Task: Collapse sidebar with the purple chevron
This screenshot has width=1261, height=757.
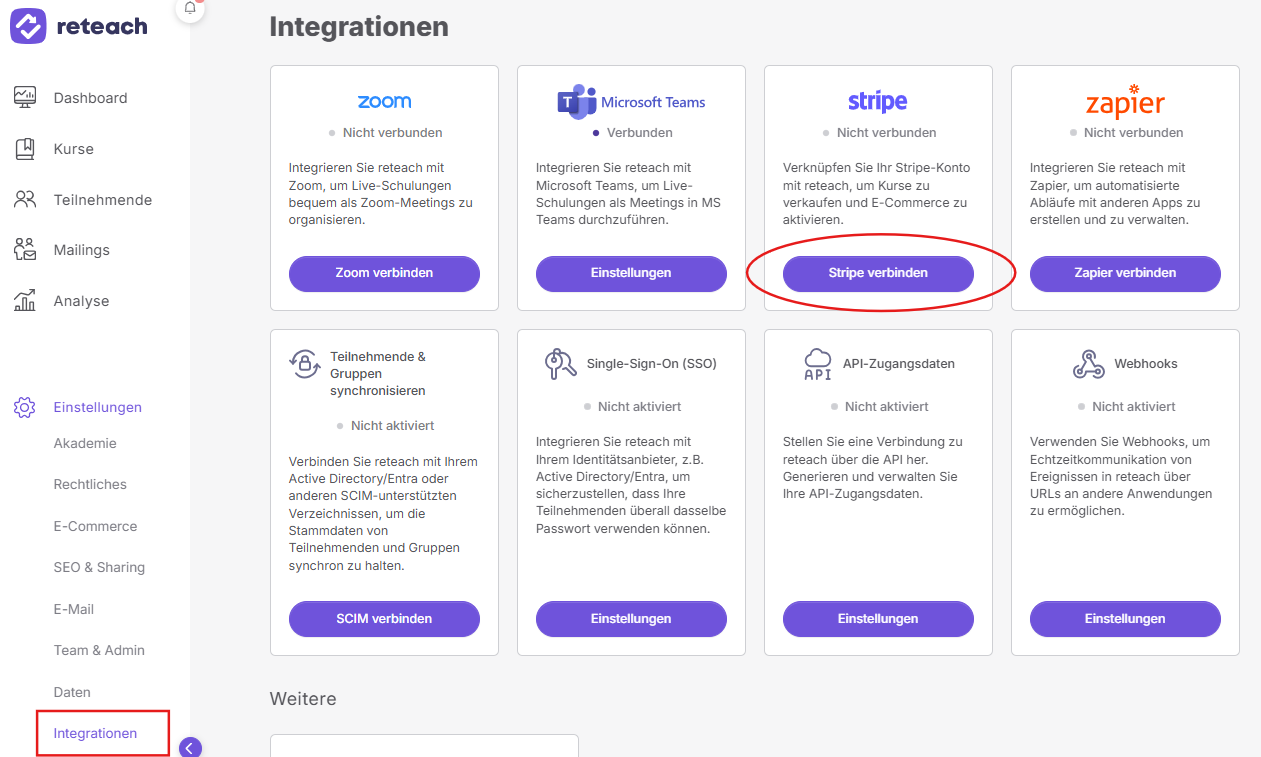Action: click(x=190, y=747)
